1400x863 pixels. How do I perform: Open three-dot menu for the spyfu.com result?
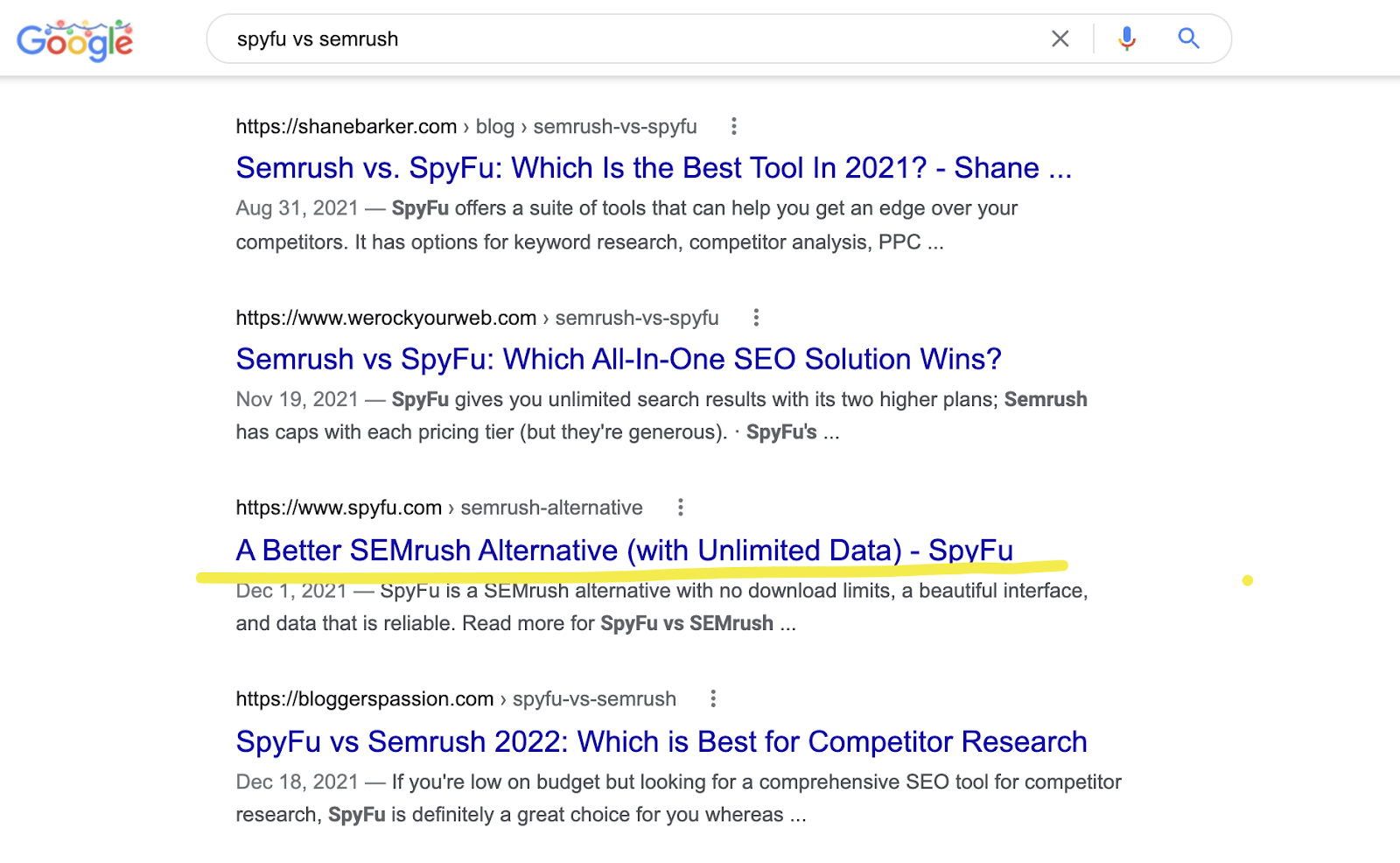tap(681, 508)
